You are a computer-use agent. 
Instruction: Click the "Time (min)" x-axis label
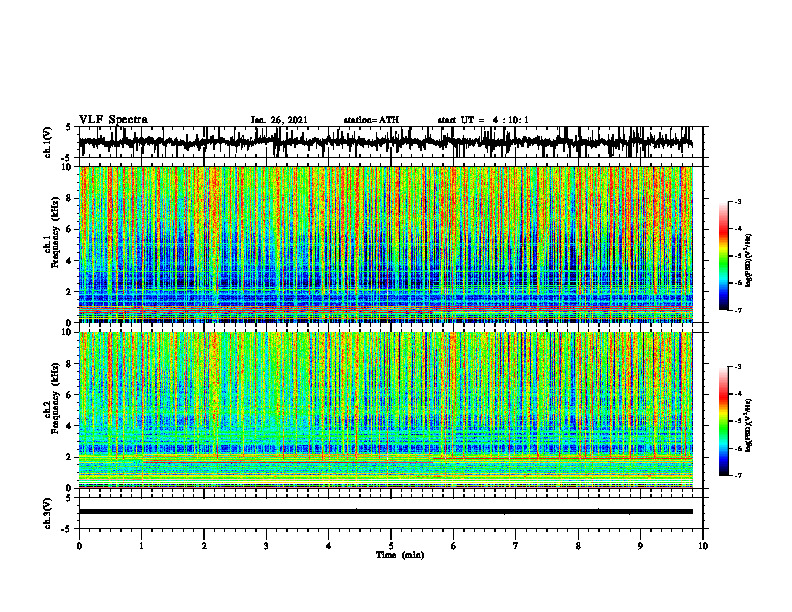coord(400,555)
